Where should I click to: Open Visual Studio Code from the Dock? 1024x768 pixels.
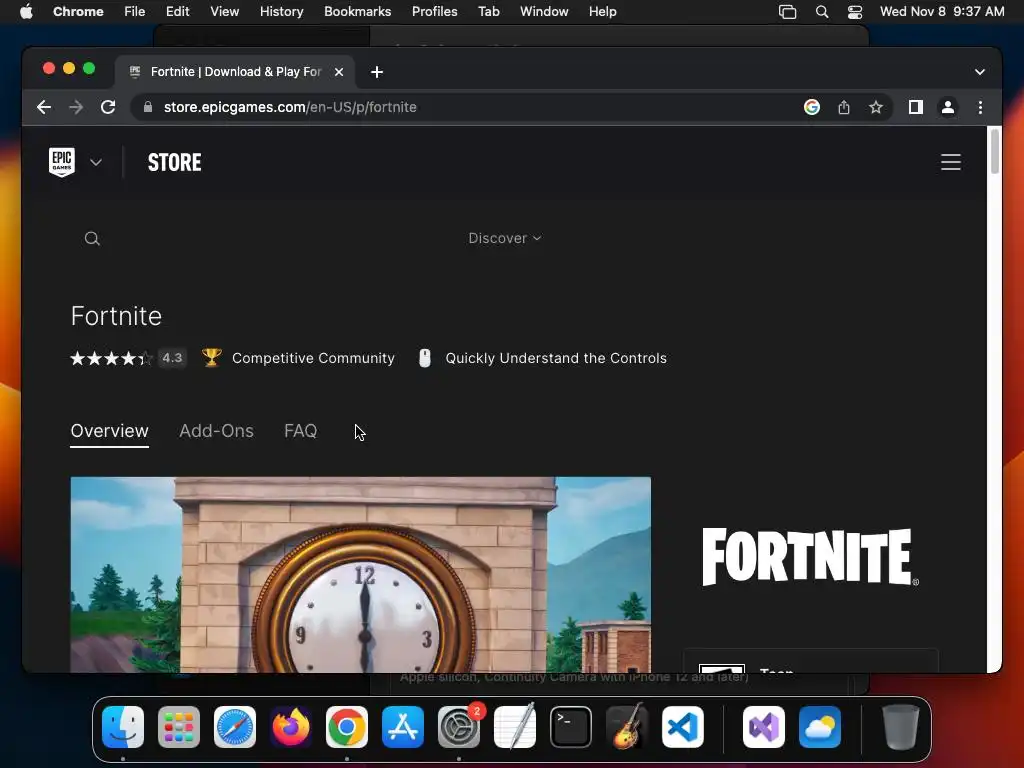pyautogui.click(x=682, y=727)
